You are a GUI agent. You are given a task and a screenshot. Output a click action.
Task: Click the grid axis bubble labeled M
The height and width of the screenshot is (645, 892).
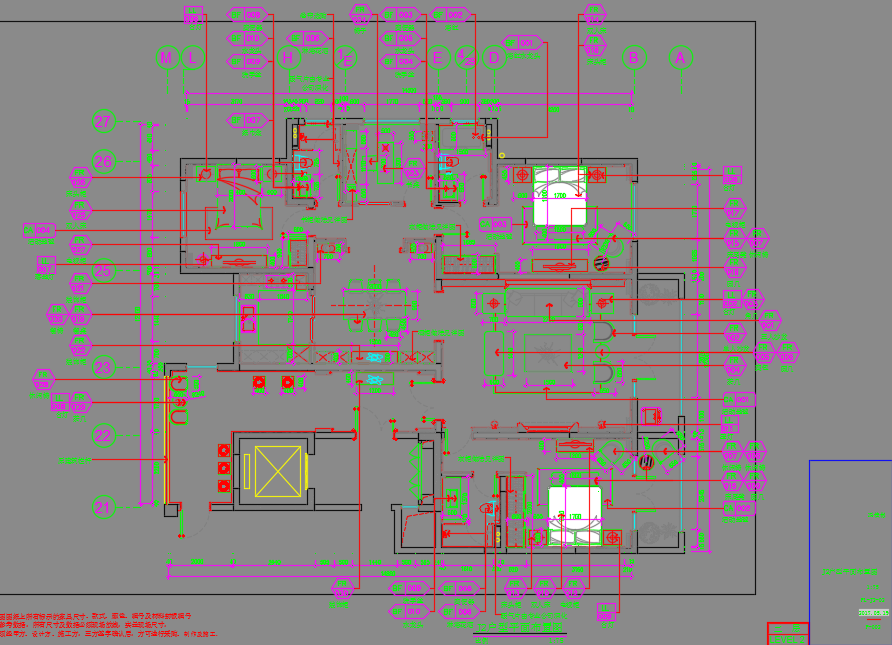coord(167,58)
